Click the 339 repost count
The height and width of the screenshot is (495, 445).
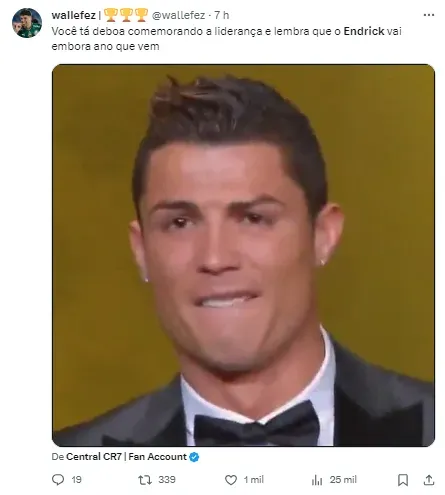pos(167,480)
